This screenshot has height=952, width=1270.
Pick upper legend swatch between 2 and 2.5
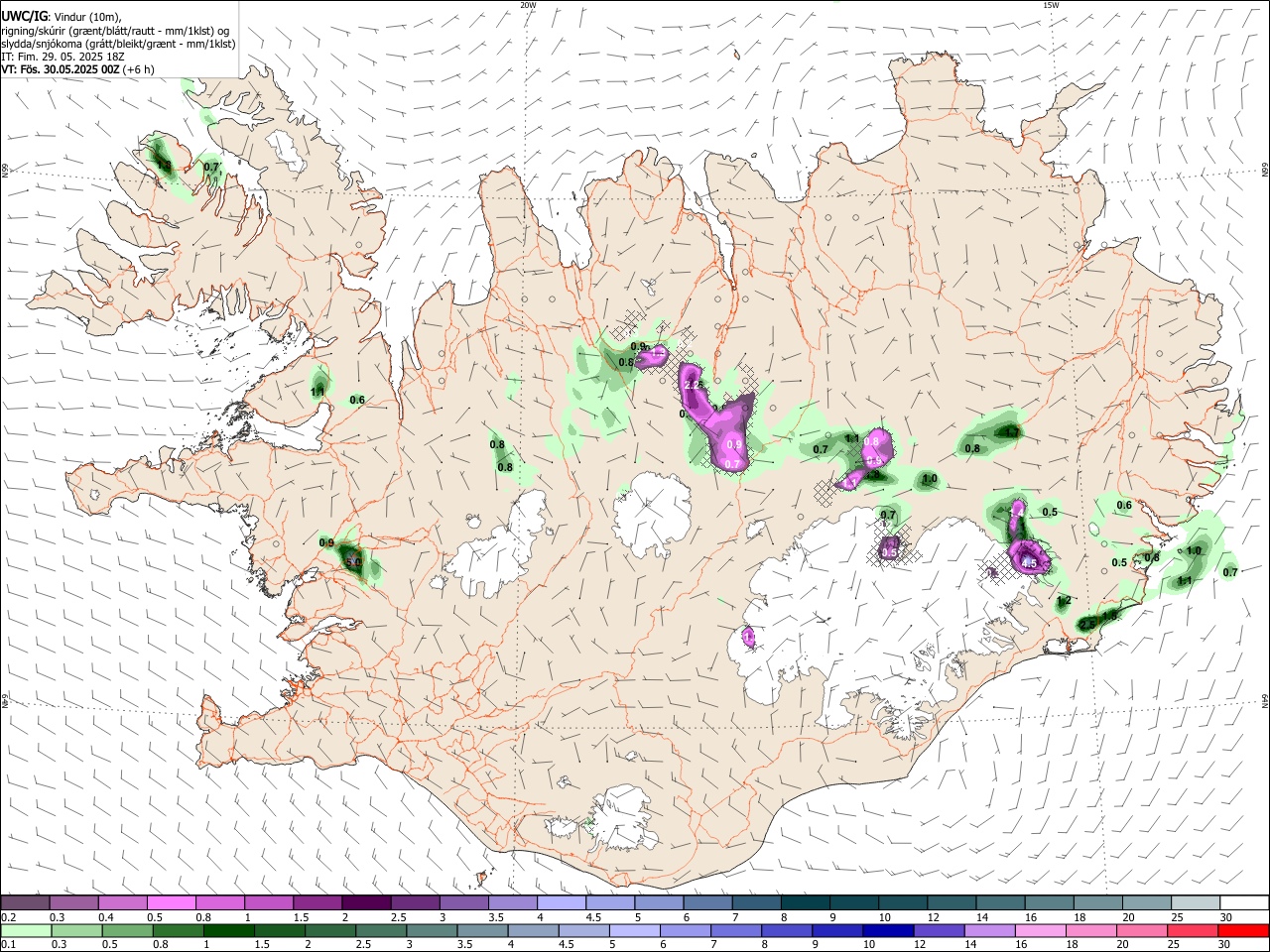coord(366,902)
